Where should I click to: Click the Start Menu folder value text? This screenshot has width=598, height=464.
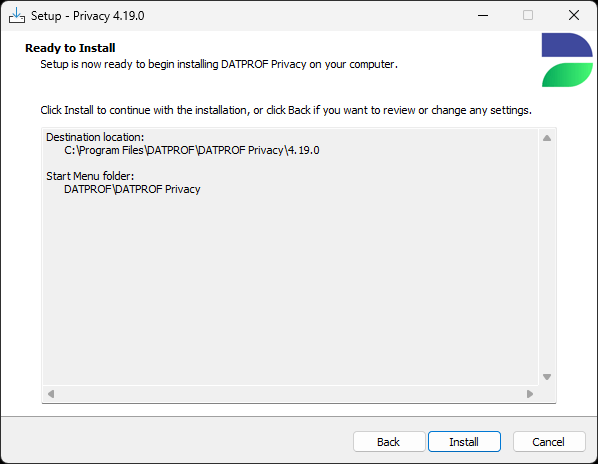pos(132,189)
